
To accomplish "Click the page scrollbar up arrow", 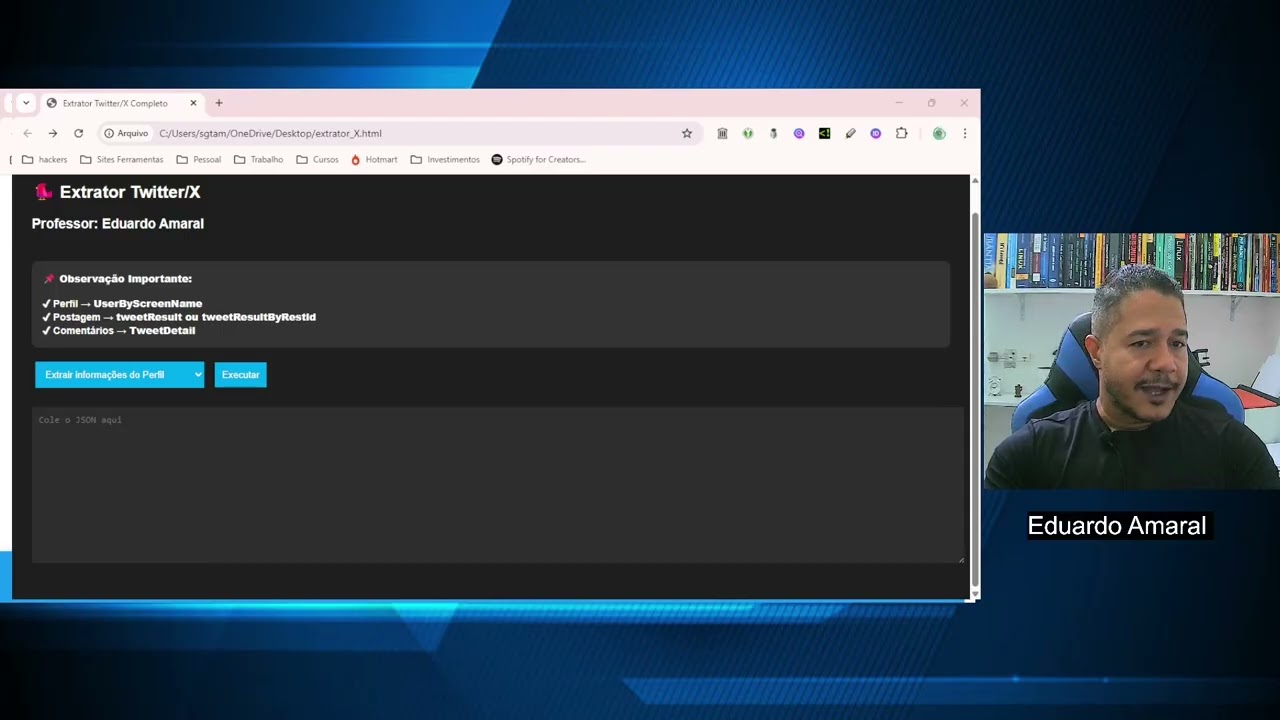I will [975, 181].
